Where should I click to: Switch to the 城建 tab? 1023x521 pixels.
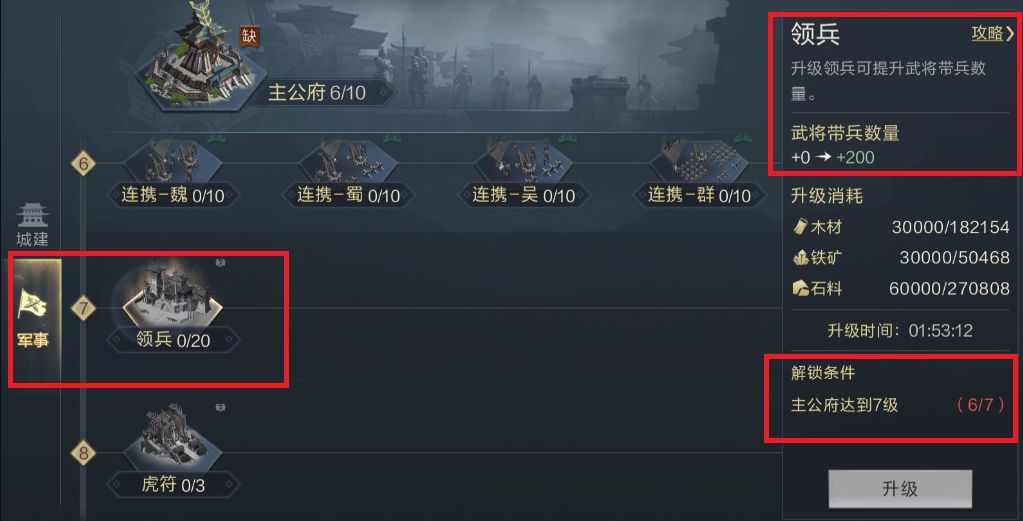coord(33,226)
